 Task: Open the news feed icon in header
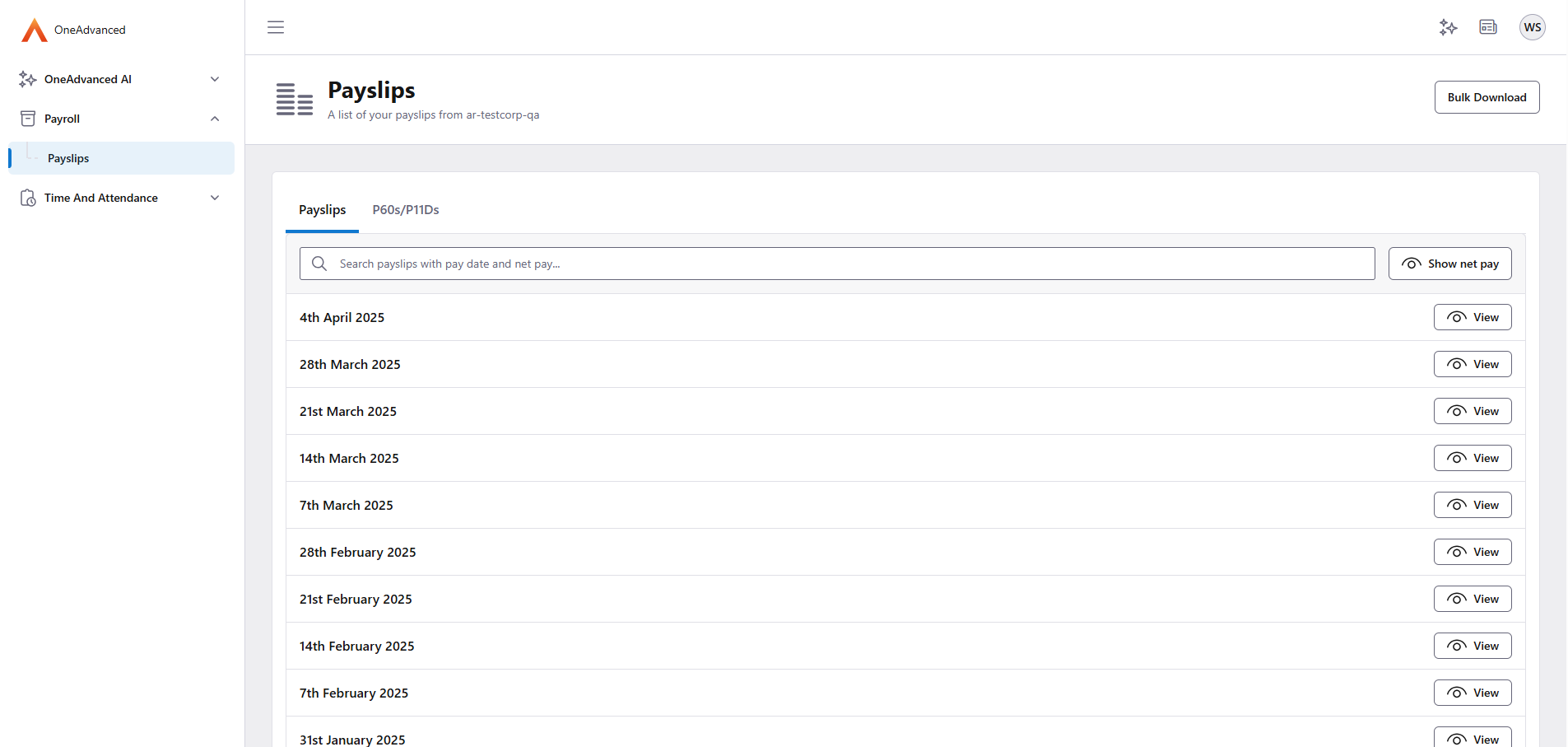tap(1488, 27)
